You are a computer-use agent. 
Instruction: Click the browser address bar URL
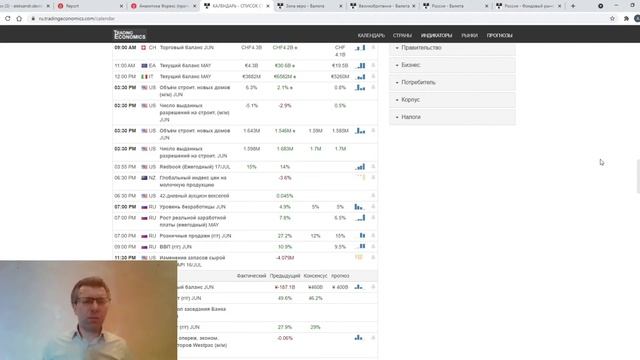click(76, 18)
